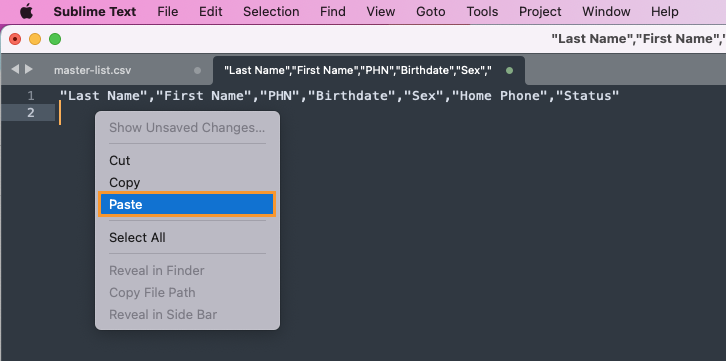Viewport: 726px width, 361px height.
Task: Choose Cut from the context menu
Action: pos(187,161)
